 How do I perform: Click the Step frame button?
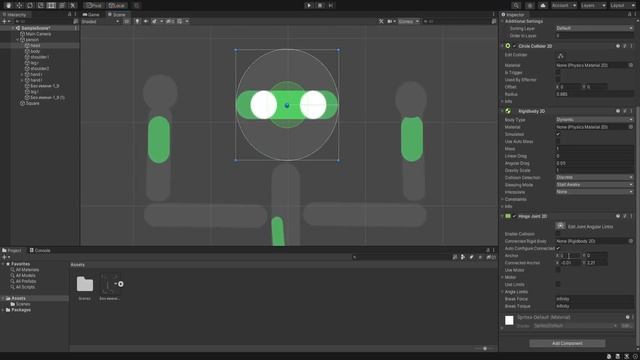pyautogui.click(x=331, y=5)
